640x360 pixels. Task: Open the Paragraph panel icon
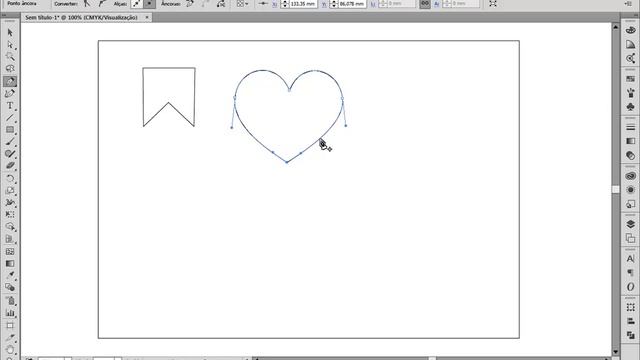coord(631,273)
